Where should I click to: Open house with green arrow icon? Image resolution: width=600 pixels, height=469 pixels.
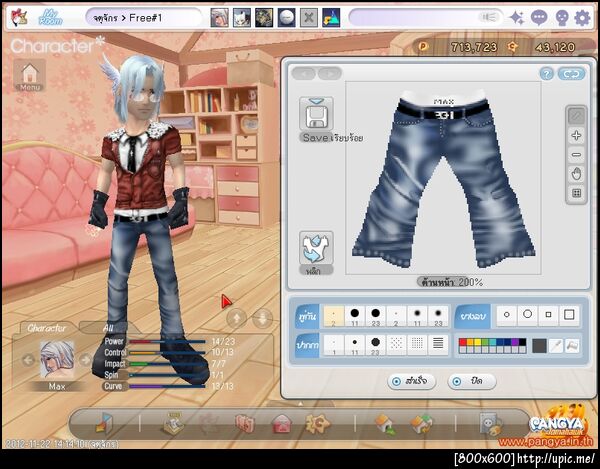click(x=385, y=424)
